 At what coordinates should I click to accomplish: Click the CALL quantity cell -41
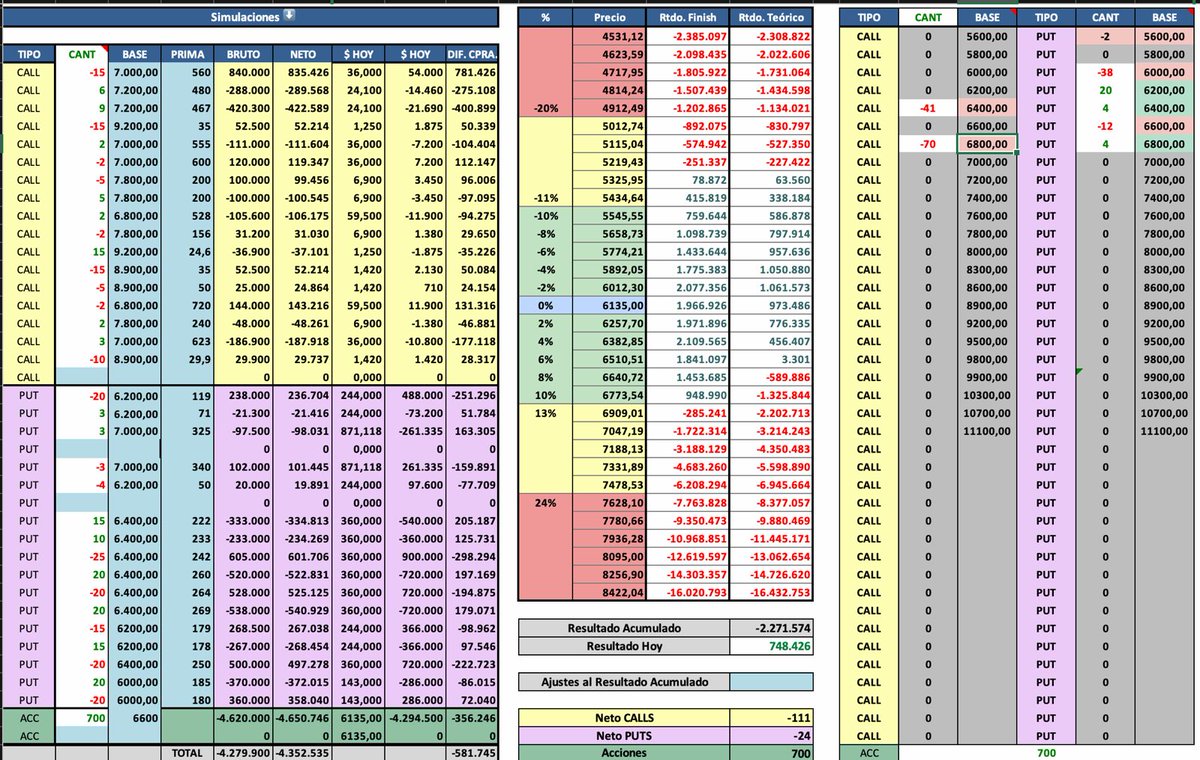(x=927, y=108)
